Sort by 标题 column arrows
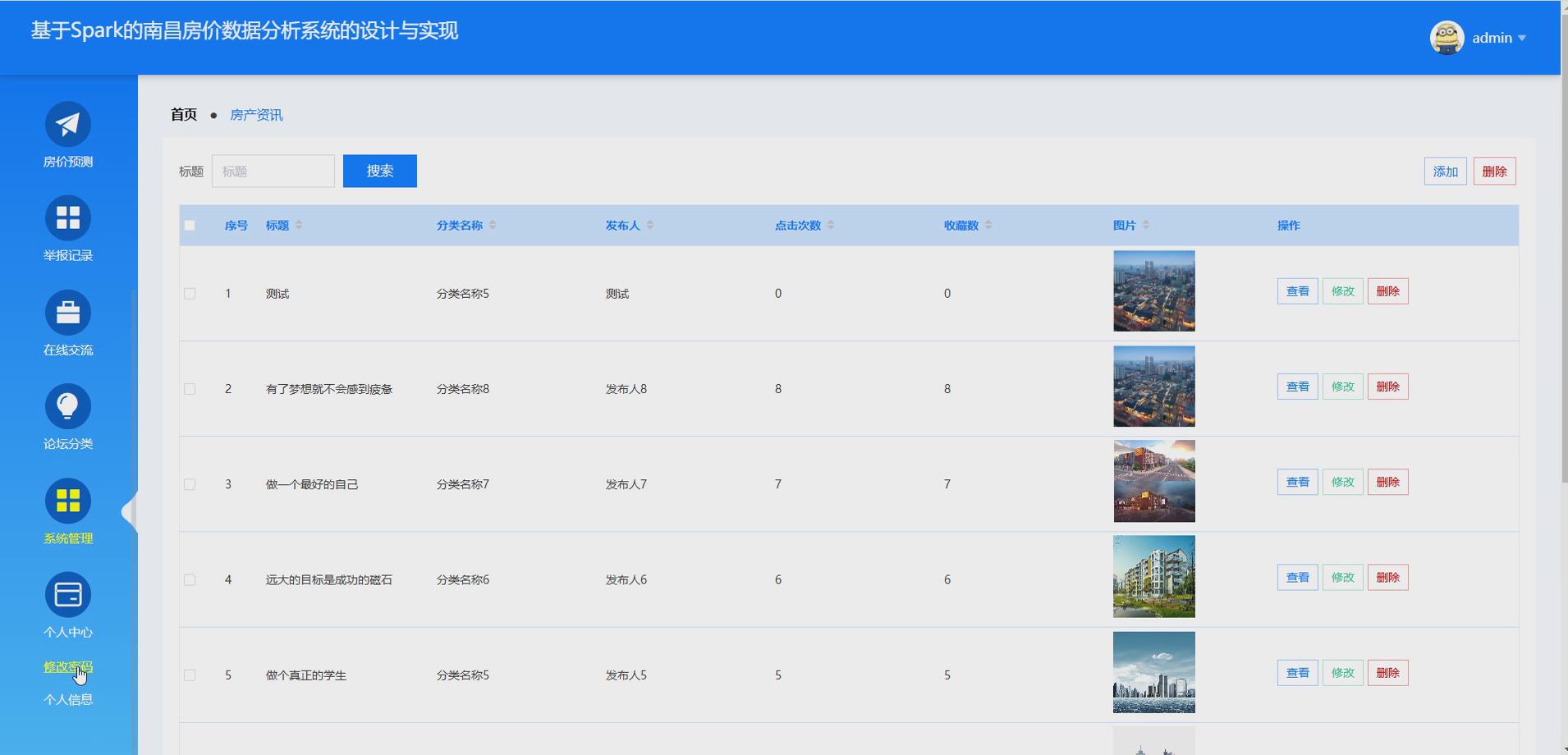 299,225
